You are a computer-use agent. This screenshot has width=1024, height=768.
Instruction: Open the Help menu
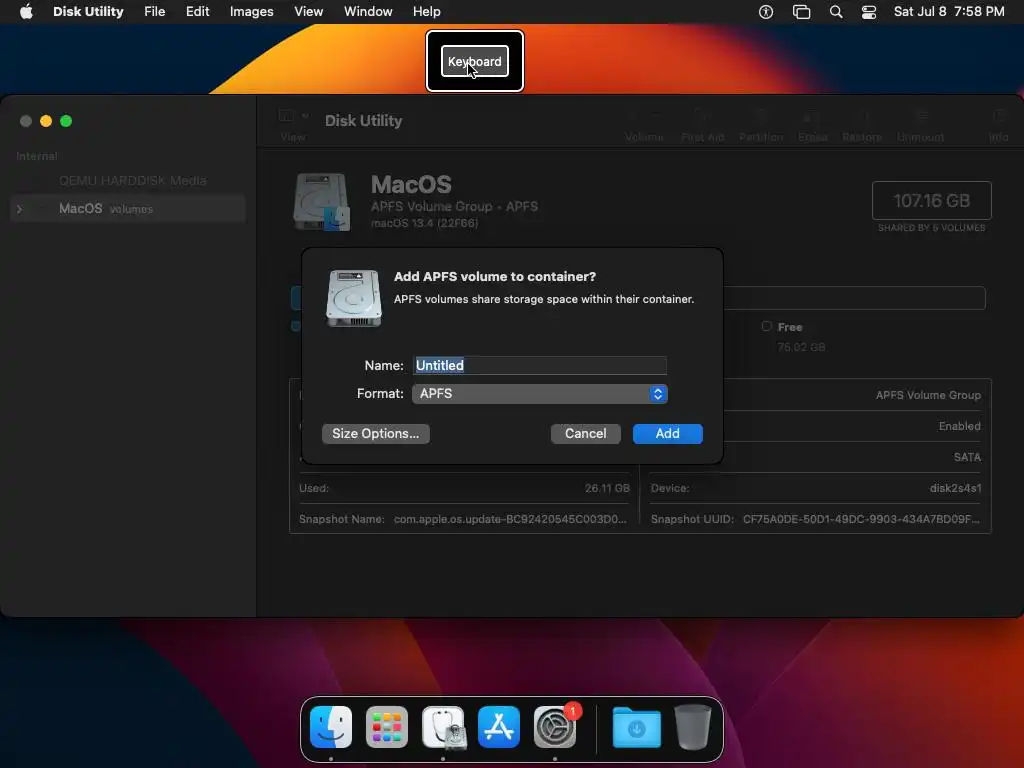tap(426, 12)
